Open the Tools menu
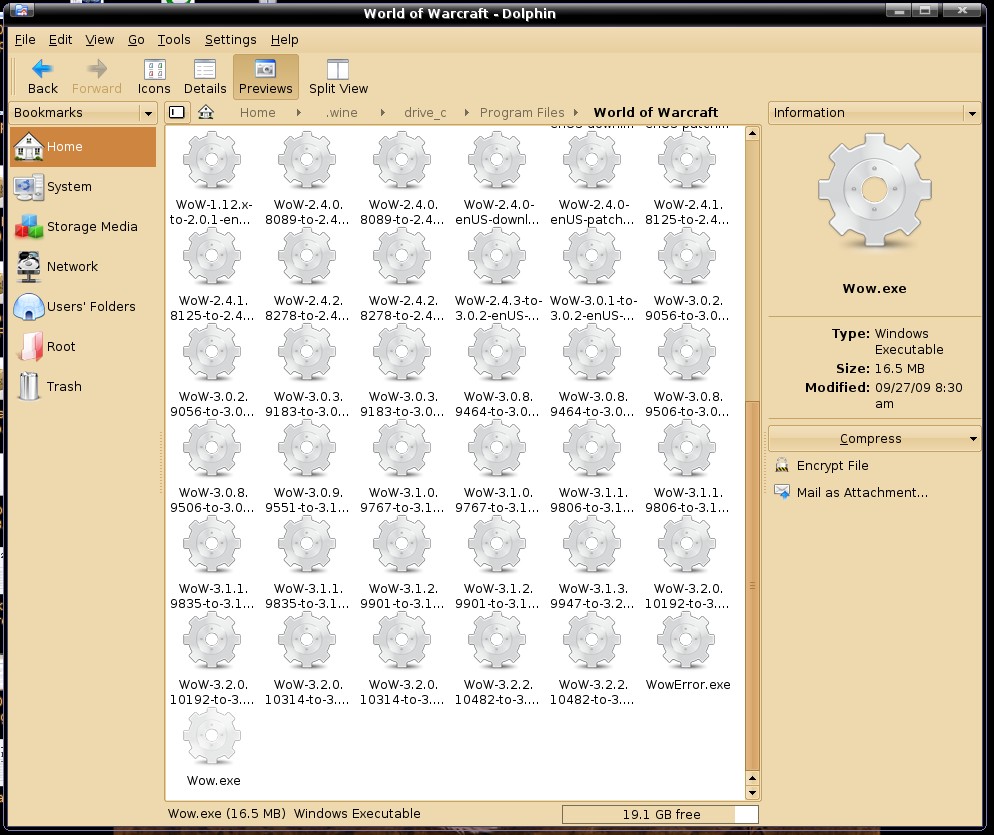Image resolution: width=994 pixels, height=835 pixels. coord(174,40)
